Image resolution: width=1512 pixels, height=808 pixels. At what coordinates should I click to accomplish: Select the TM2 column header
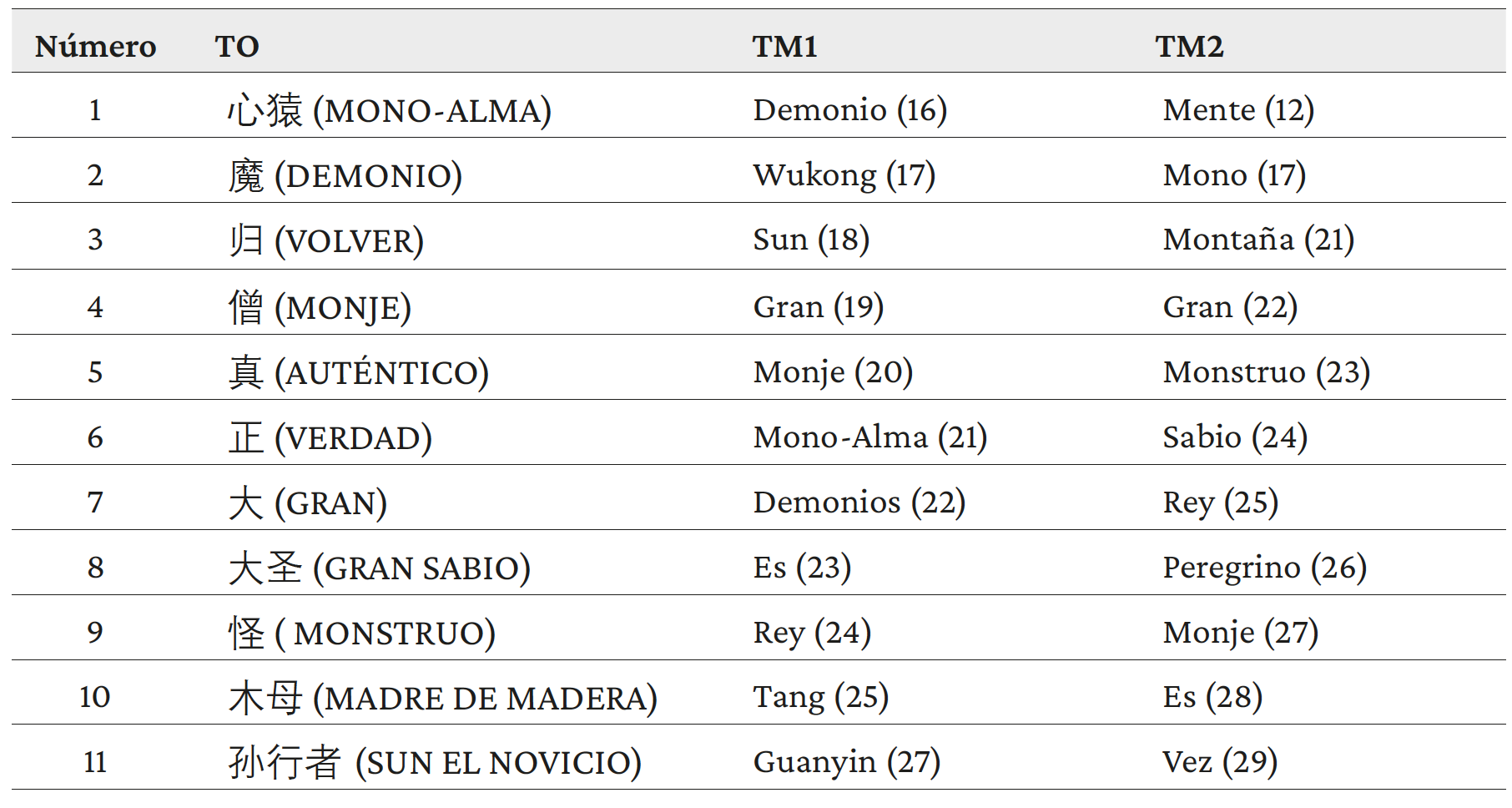pyautogui.click(x=1189, y=46)
